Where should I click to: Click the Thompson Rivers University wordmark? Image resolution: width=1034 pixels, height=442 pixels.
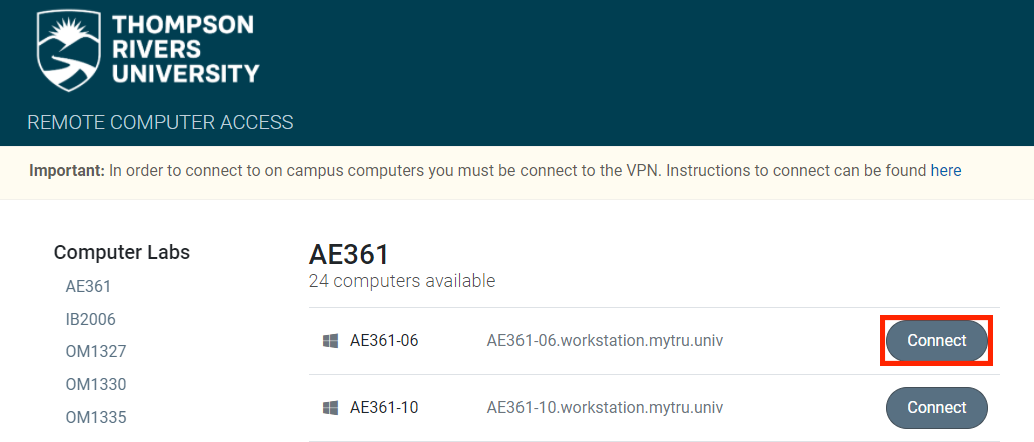[x=185, y=49]
